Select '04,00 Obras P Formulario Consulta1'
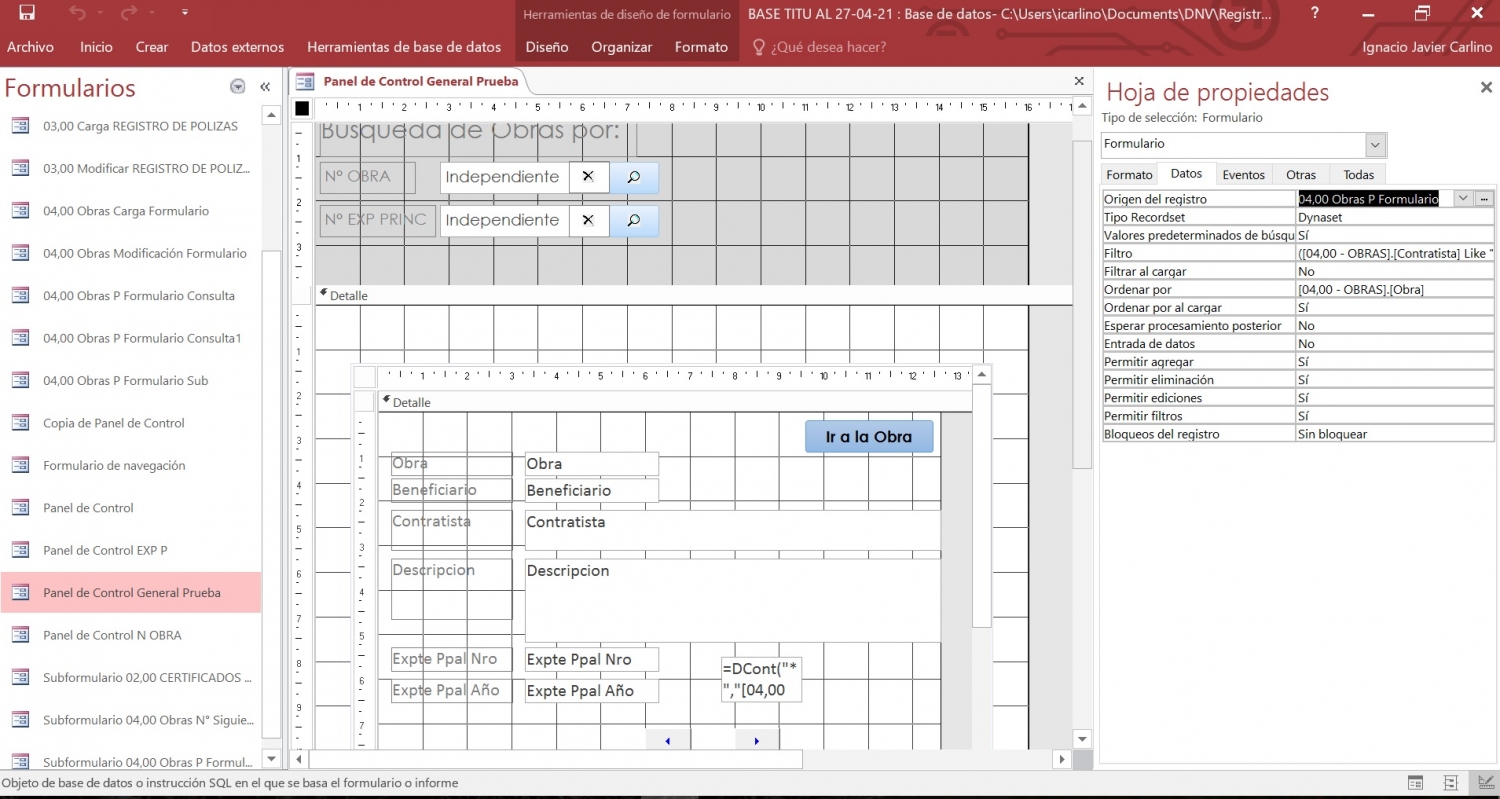This screenshot has width=1500, height=799. pyautogui.click(x=142, y=338)
